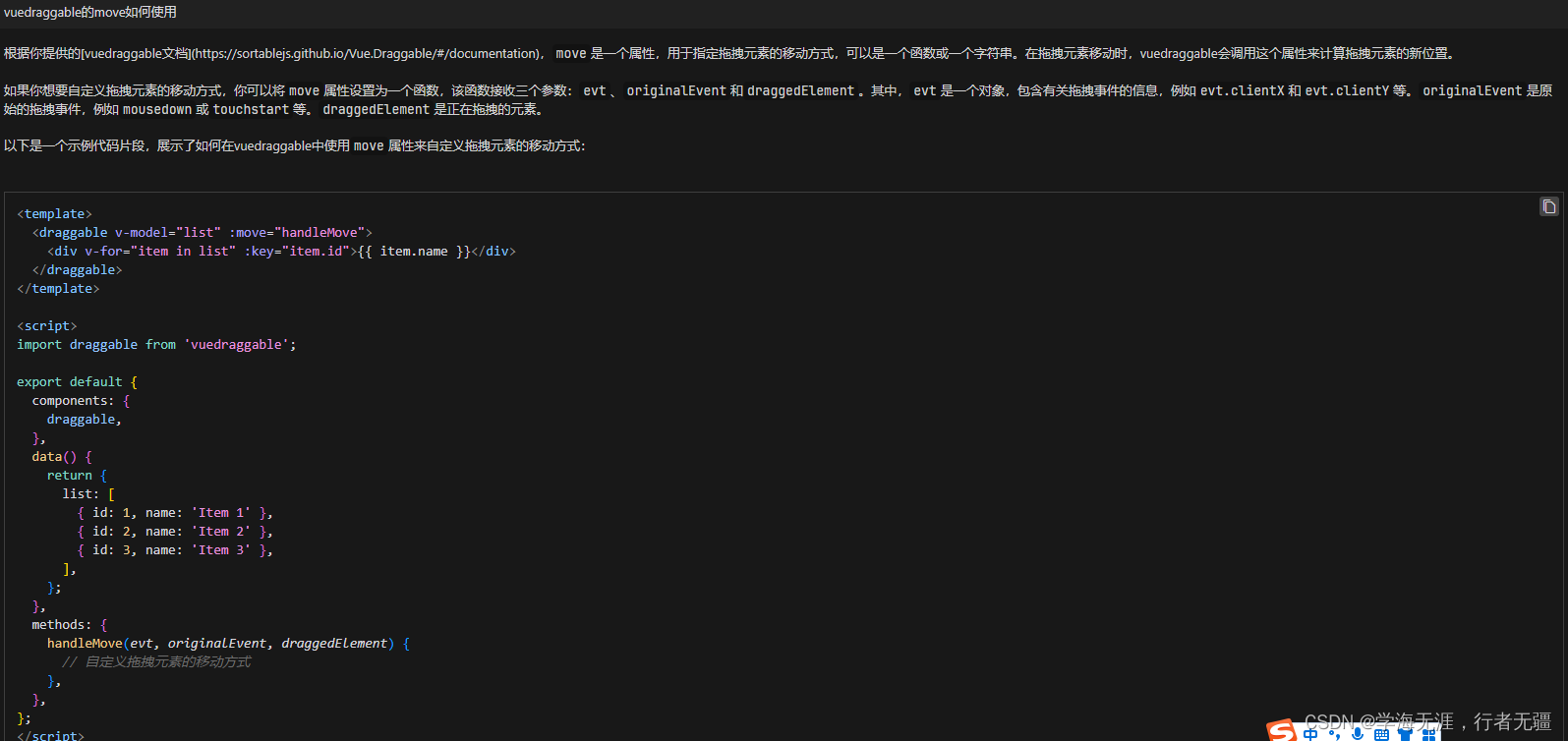
Task: Copy the code block with the copy icon
Action: point(1548,206)
